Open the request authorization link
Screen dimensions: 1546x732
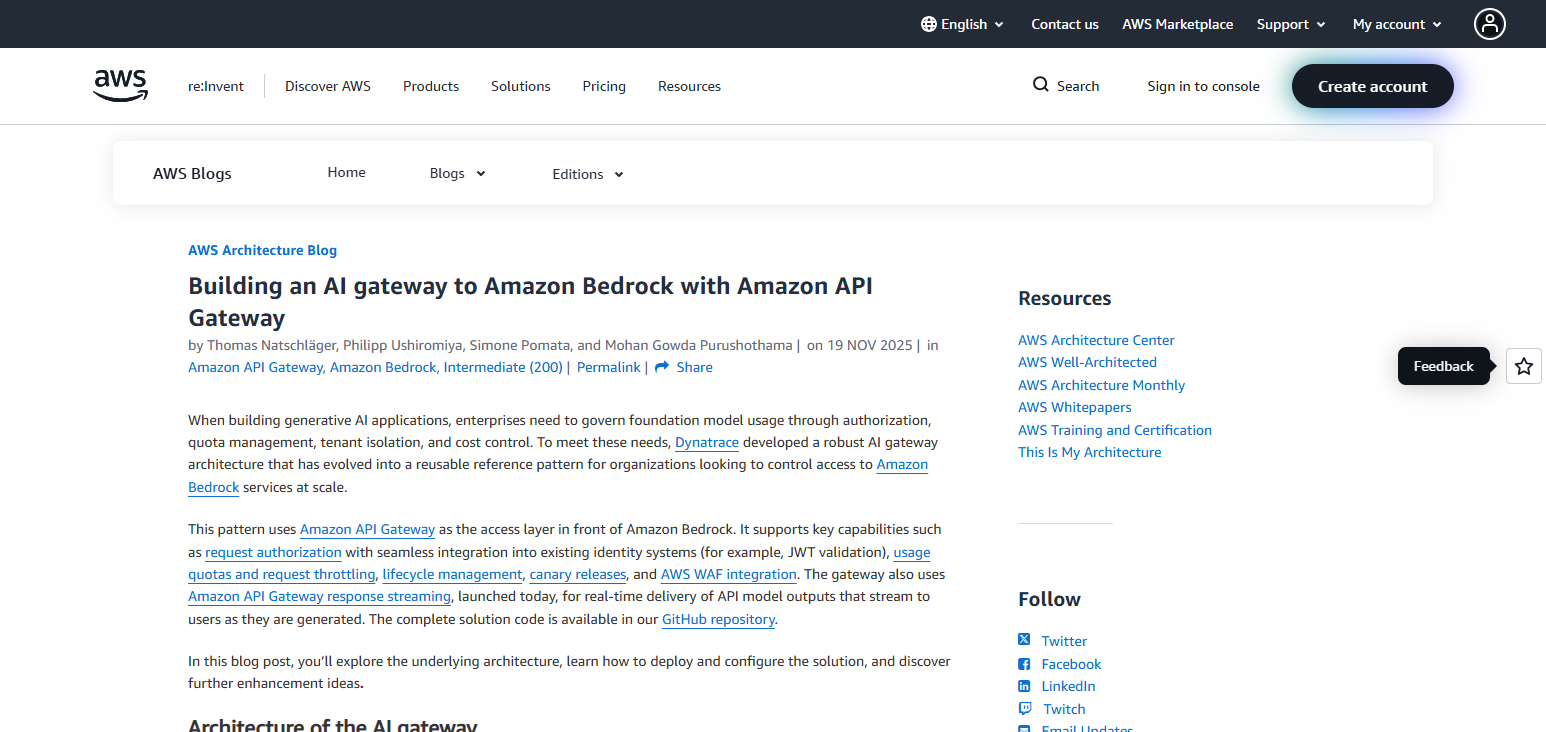(x=273, y=552)
